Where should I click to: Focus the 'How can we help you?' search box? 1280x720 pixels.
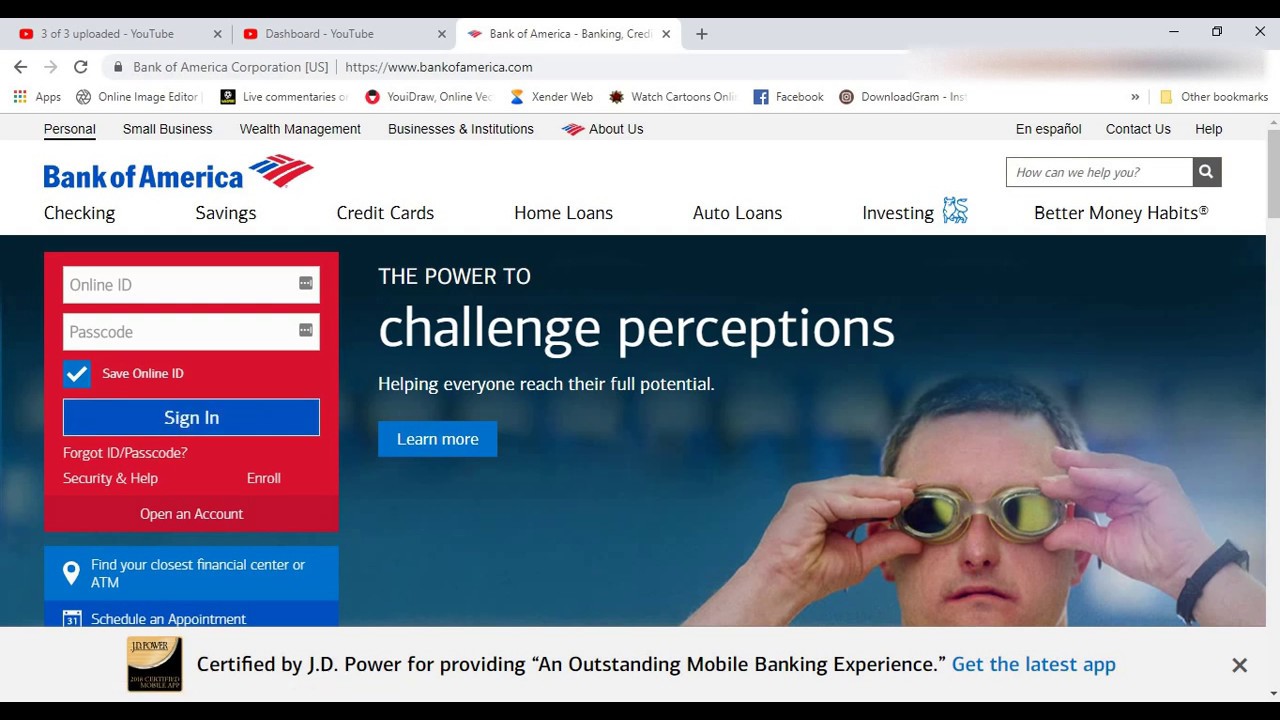click(x=1099, y=172)
